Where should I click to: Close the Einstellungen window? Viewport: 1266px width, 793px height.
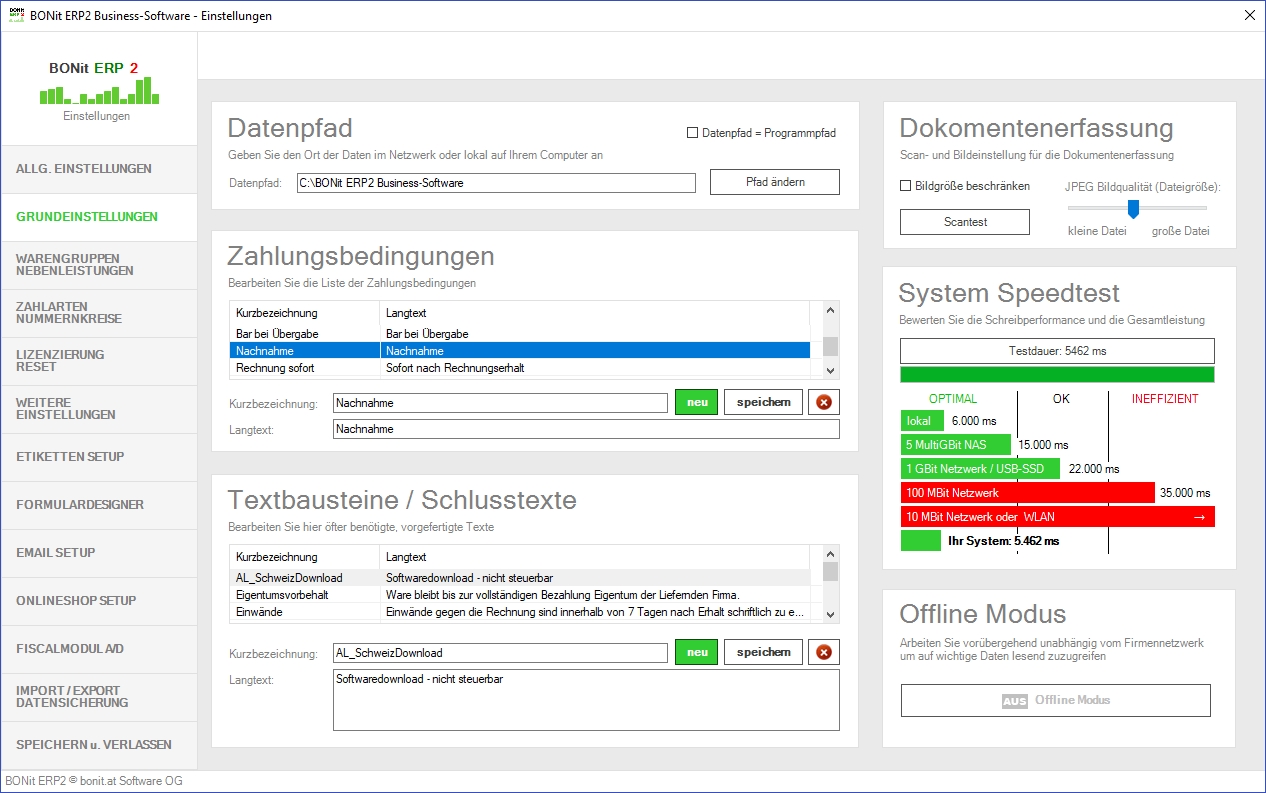pyautogui.click(x=1249, y=15)
